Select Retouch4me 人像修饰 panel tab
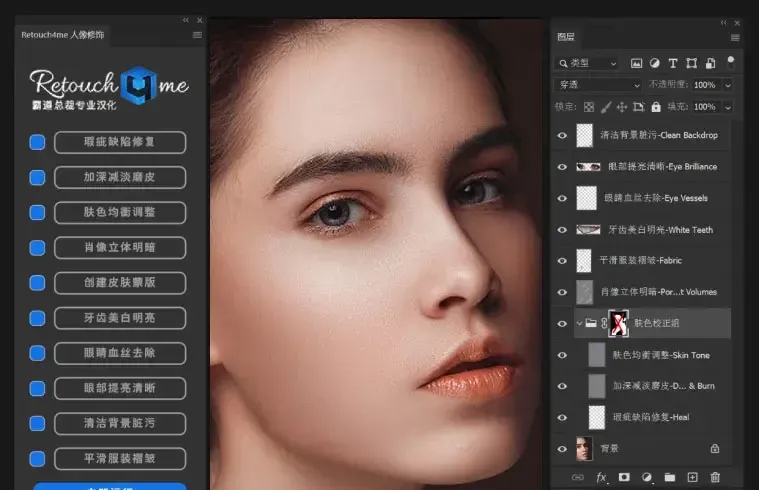The image size is (759, 490). [x=62, y=35]
